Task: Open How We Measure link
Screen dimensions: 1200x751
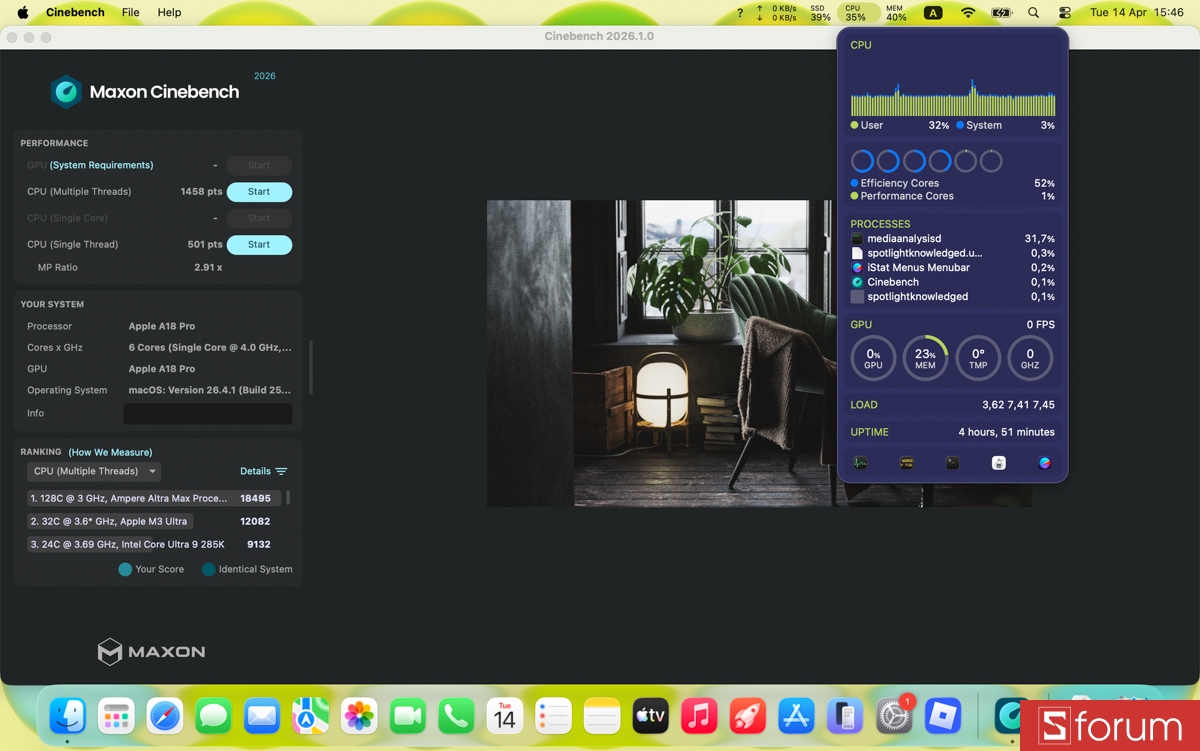Action: coord(110,452)
